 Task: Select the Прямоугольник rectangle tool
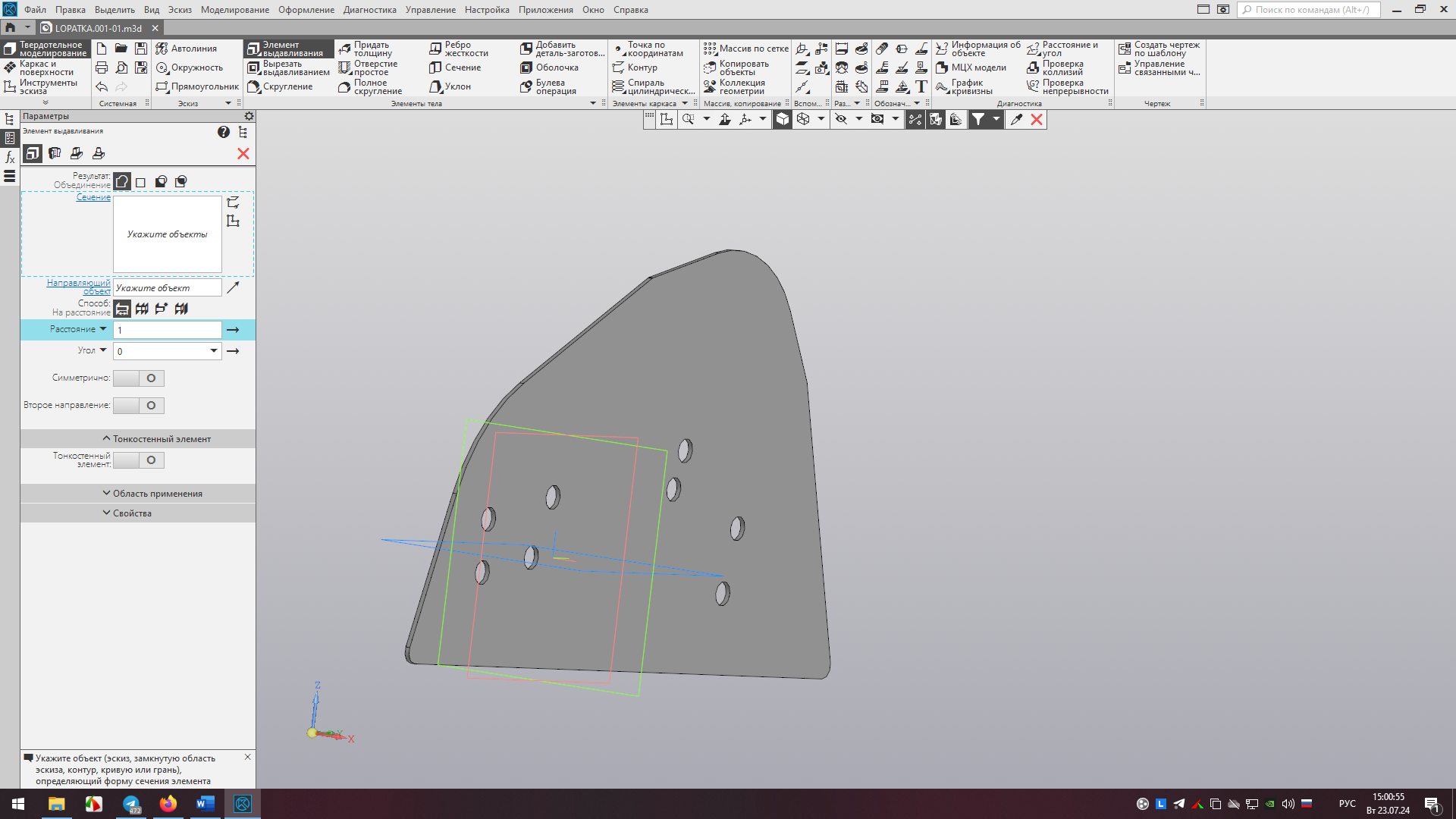[x=197, y=86]
